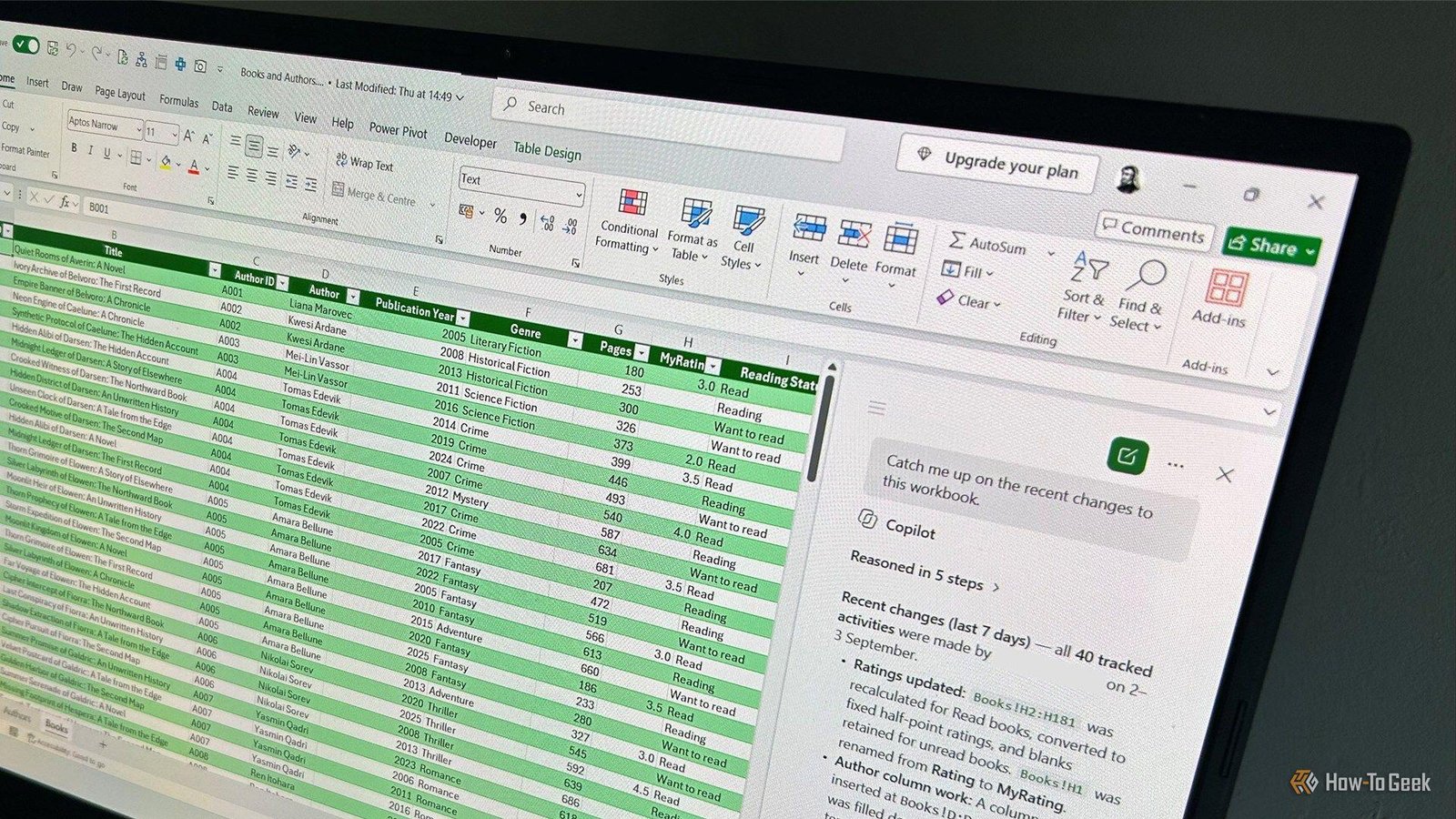Click the Undo arrow icon
Screen dimensions: 1456x819
coord(71,49)
